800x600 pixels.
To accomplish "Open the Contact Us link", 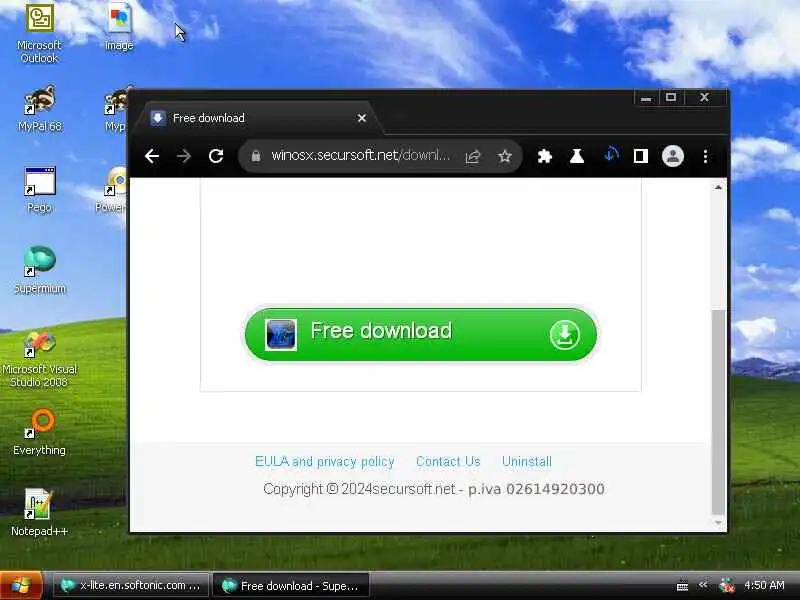I will [x=448, y=461].
